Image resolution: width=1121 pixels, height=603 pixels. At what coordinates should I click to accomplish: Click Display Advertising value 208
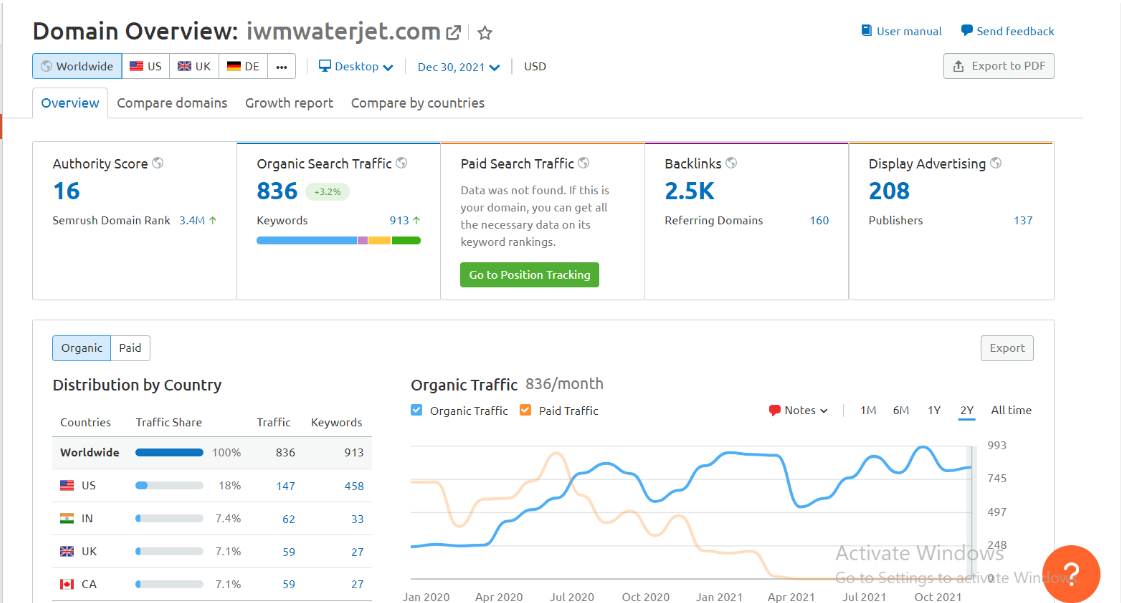[889, 191]
